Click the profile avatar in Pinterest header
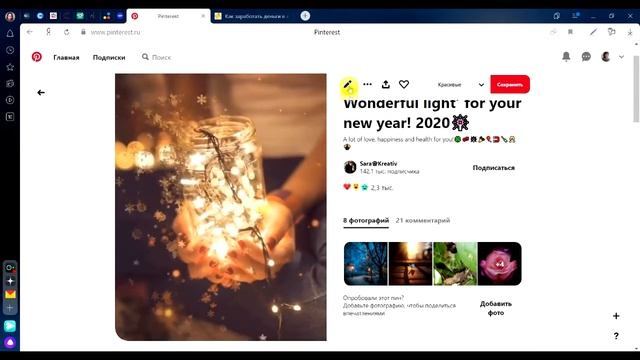The width and height of the screenshot is (640, 360). (x=606, y=57)
